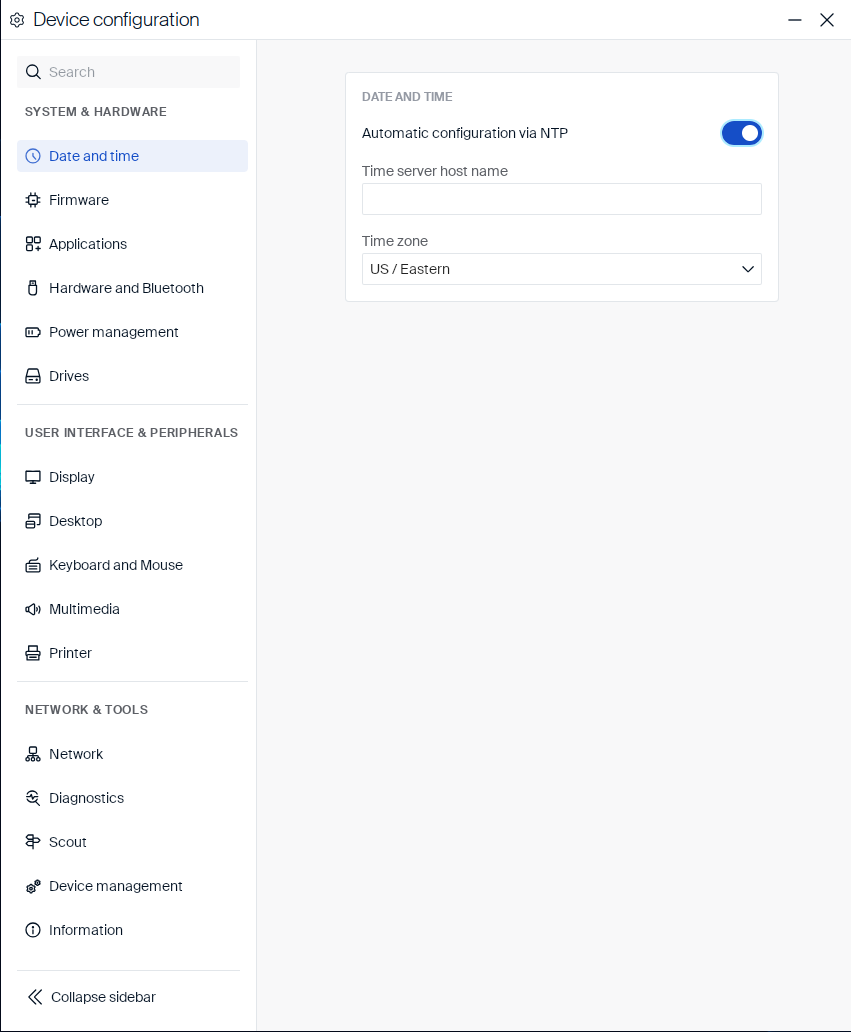Image resolution: width=851 pixels, height=1032 pixels.
Task: Open the Diagnostics page
Action: point(132,798)
